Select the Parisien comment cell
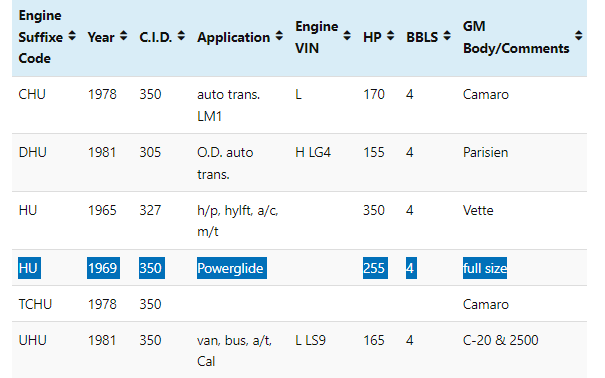This screenshot has height=378, width=605. point(485,152)
